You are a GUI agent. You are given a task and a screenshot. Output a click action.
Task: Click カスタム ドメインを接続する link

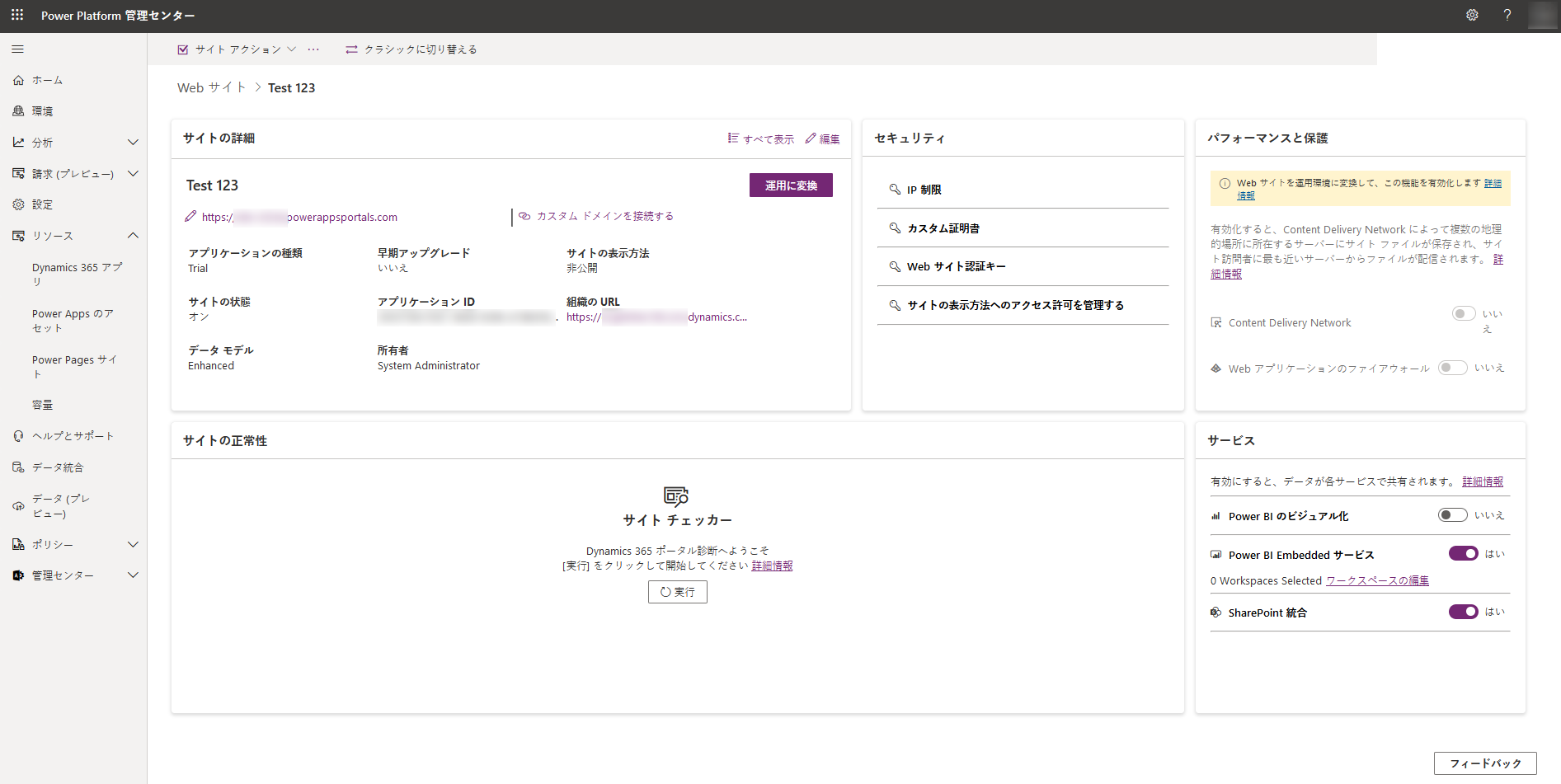(596, 216)
